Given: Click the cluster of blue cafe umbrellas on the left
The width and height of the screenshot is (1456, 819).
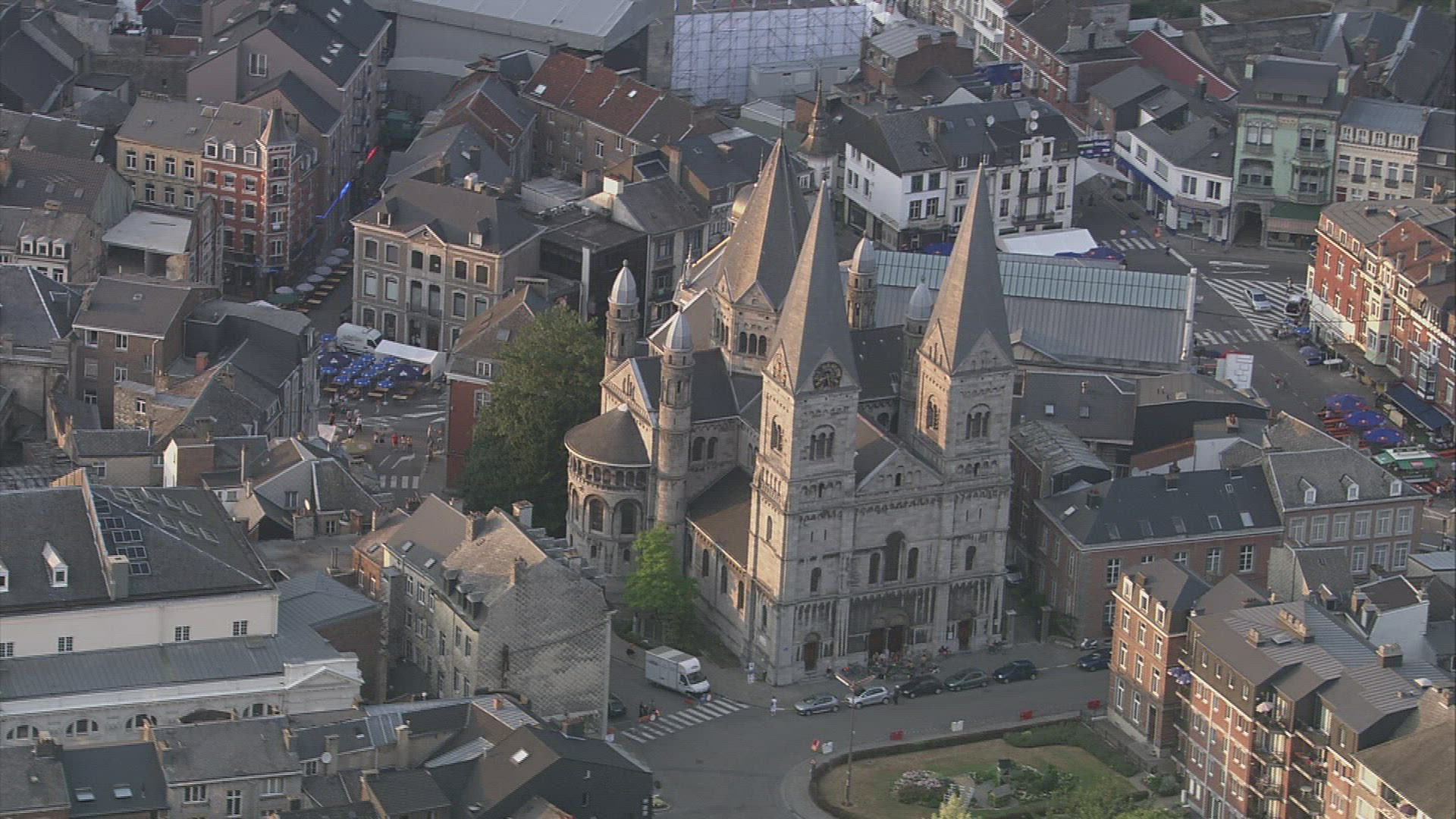Looking at the screenshot, I should tap(362, 372).
